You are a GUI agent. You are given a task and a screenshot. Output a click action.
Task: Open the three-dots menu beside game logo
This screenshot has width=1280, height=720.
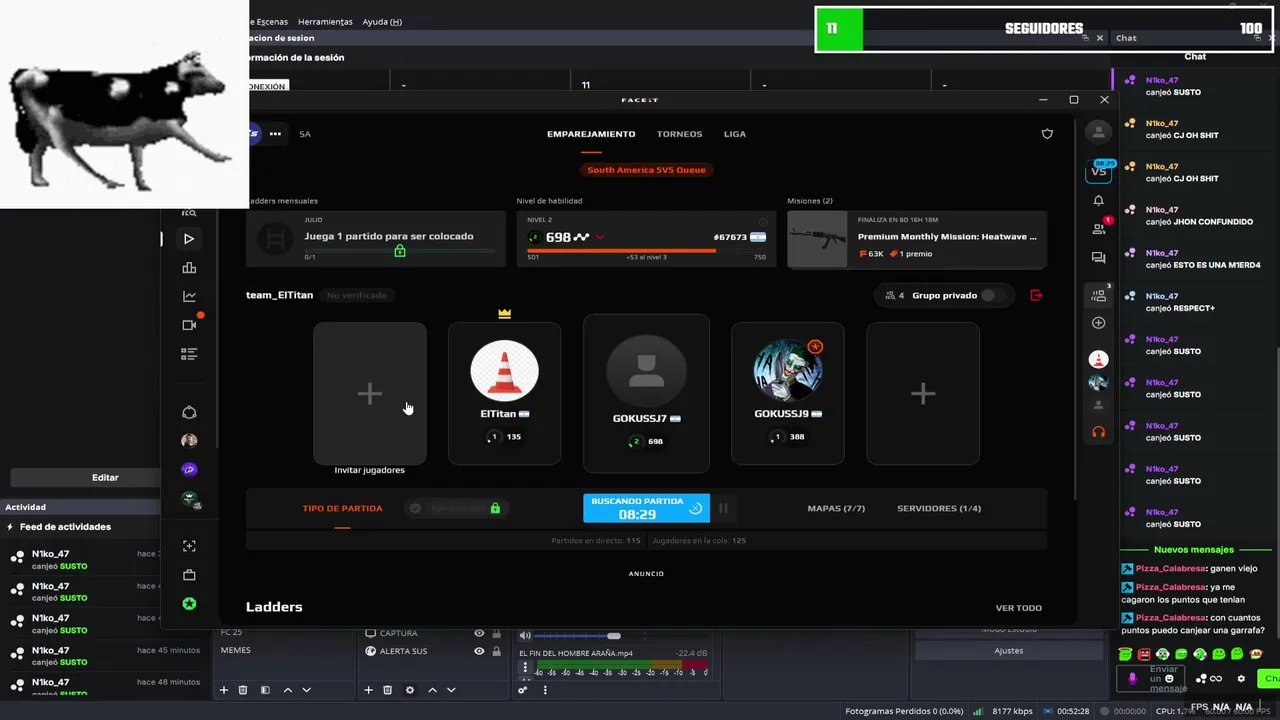(275, 133)
